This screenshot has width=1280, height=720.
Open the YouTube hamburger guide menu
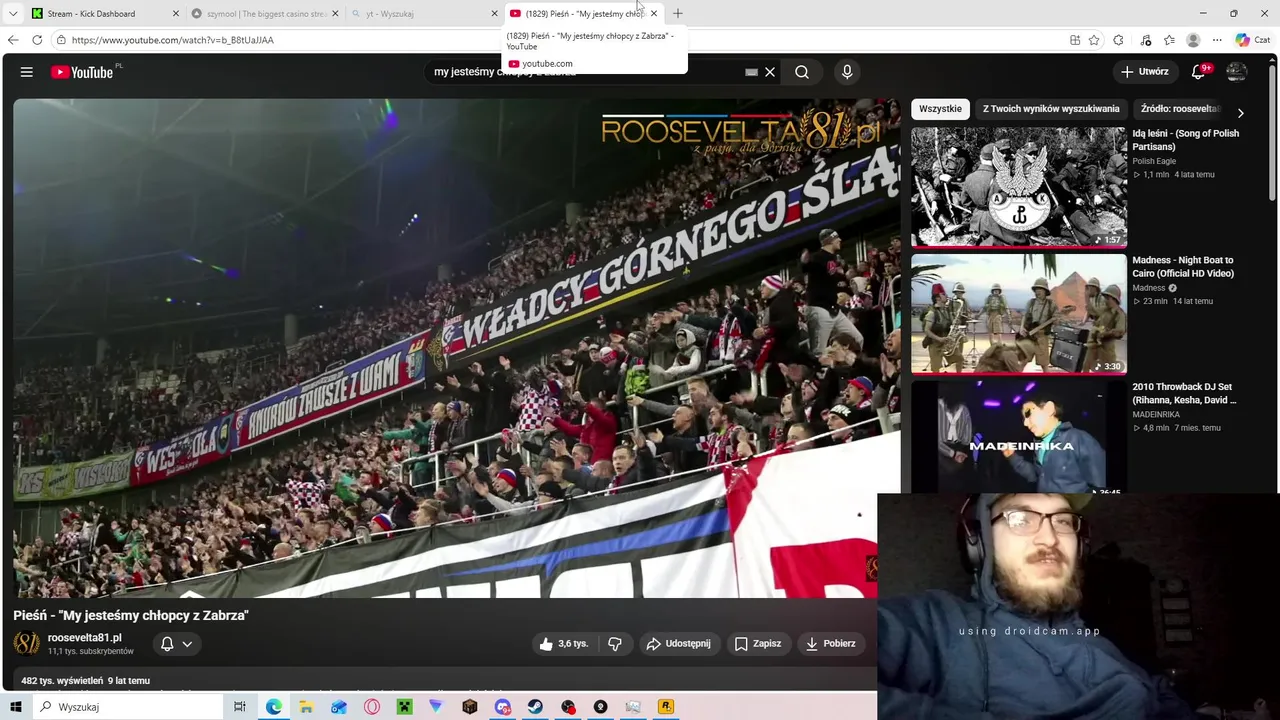point(27,72)
